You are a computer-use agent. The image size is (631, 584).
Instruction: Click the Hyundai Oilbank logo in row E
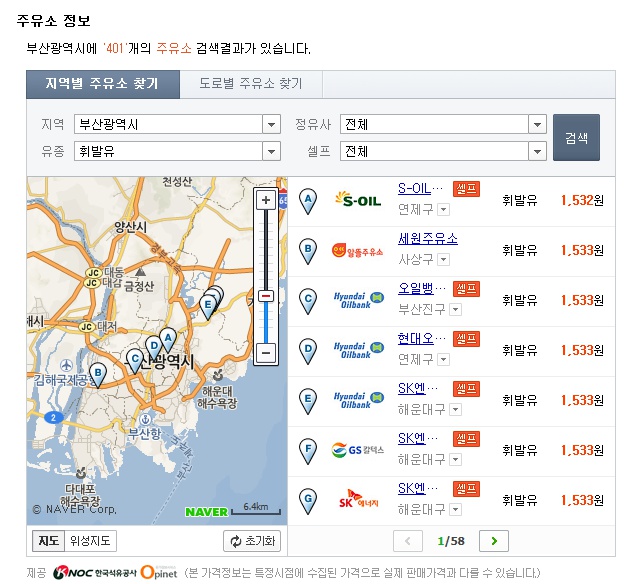coord(358,400)
